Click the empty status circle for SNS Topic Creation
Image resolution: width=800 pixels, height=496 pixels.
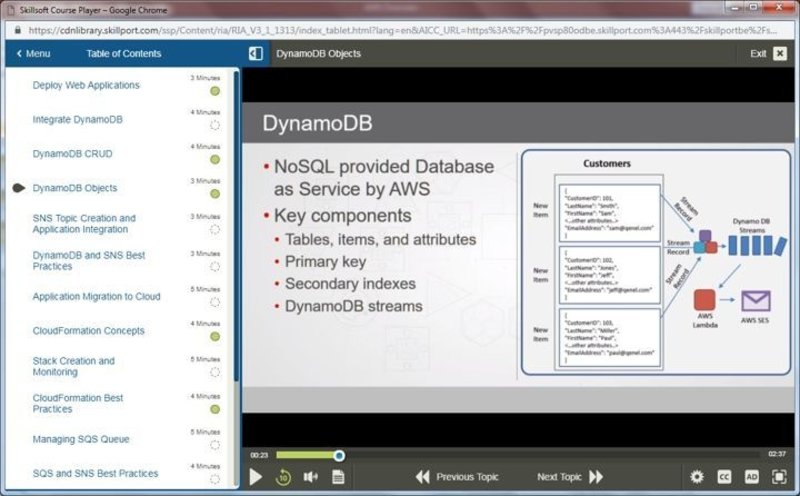point(215,230)
